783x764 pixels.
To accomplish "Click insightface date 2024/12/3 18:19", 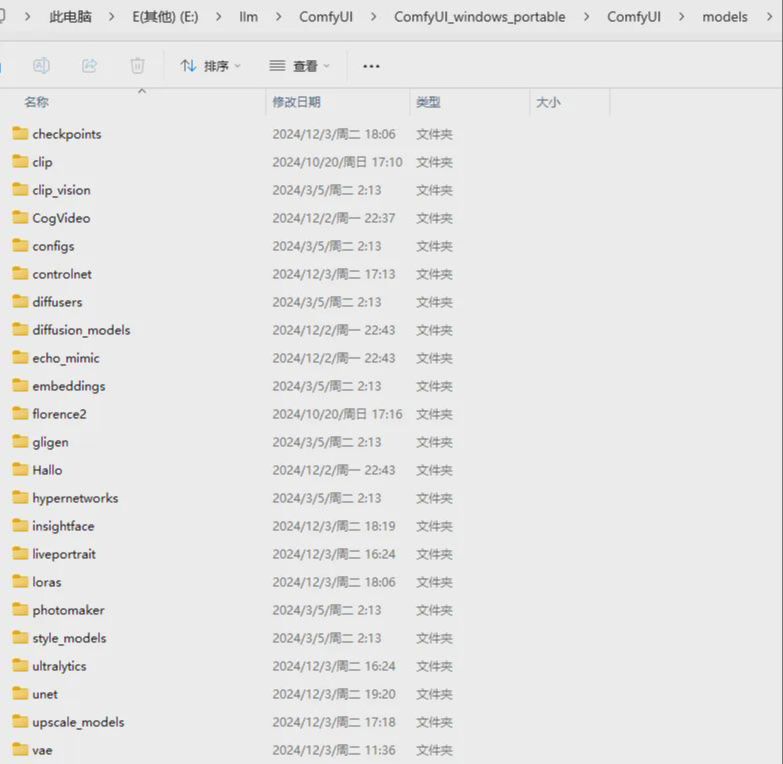I will pyautogui.click(x=334, y=526).
